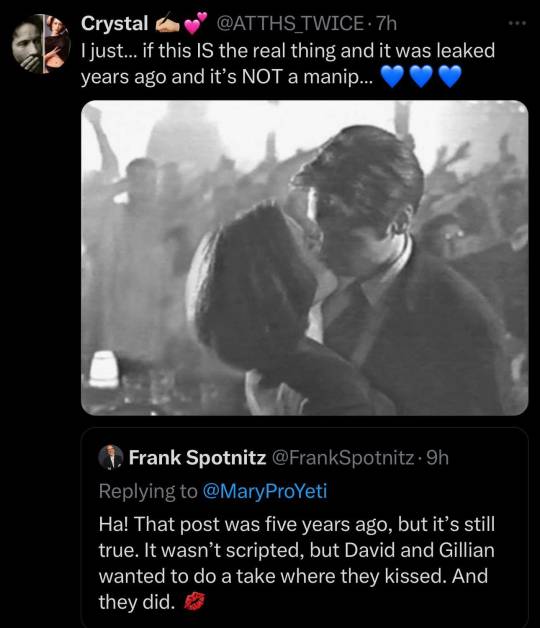
Task: Open the @MaryProYeti mention link
Action: coord(265,491)
